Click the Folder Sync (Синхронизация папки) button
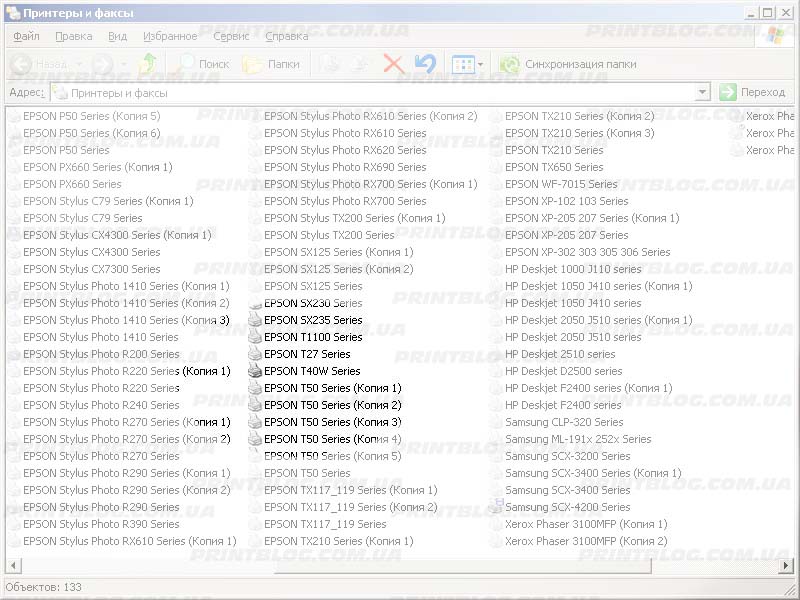Viewport: 800px width, 600px height. pyautogui.click(x=568, y=64)
